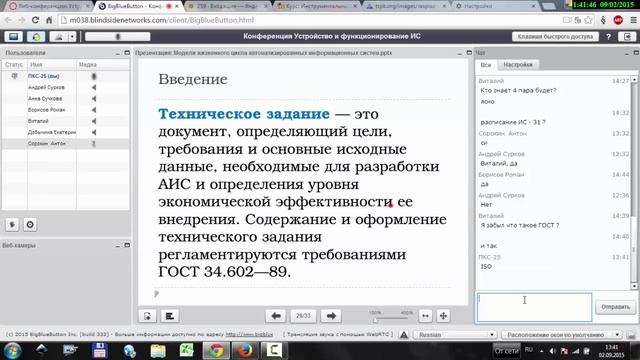Minimize the Пользователи users panel

118,53
